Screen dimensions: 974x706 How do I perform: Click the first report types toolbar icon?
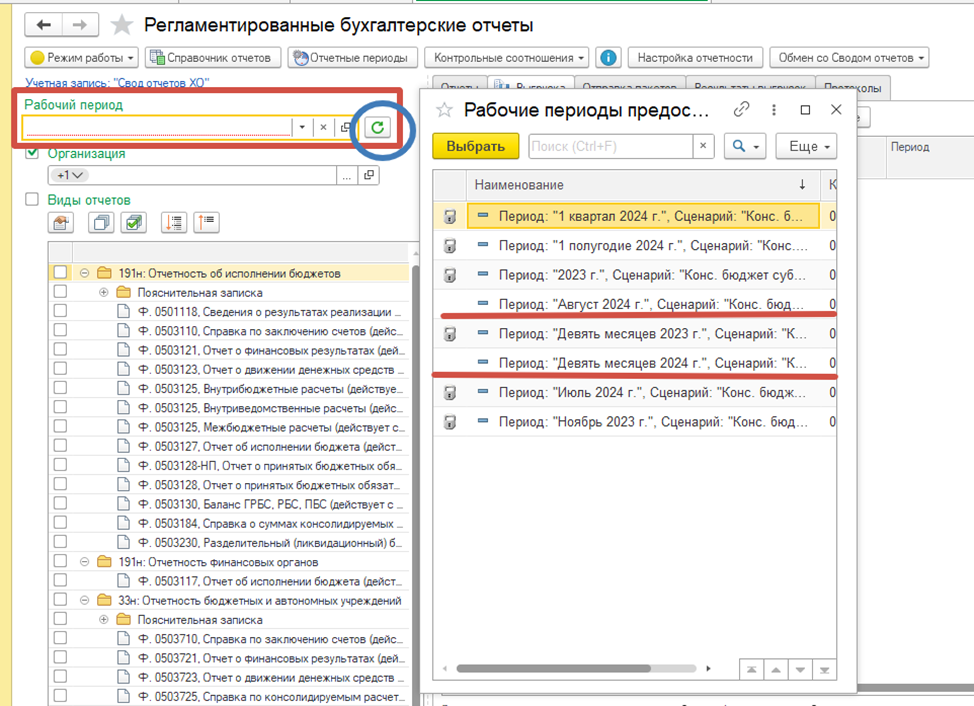[x=61, y=222]
